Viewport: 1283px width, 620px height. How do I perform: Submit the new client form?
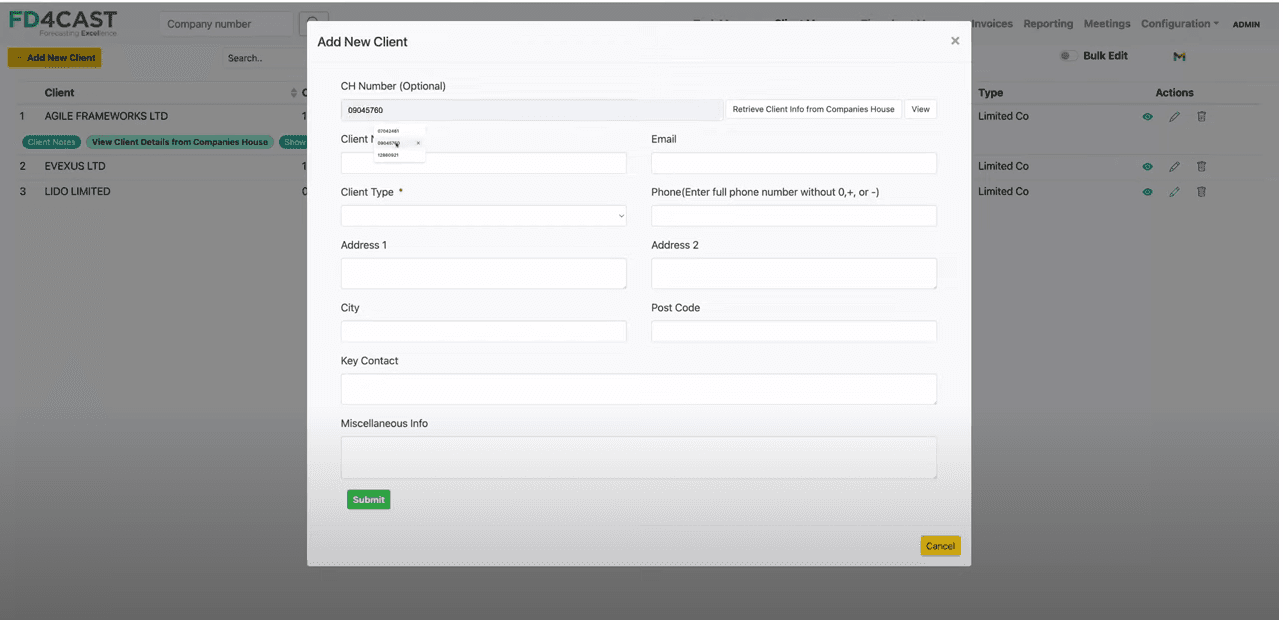[x=368, y=500]
